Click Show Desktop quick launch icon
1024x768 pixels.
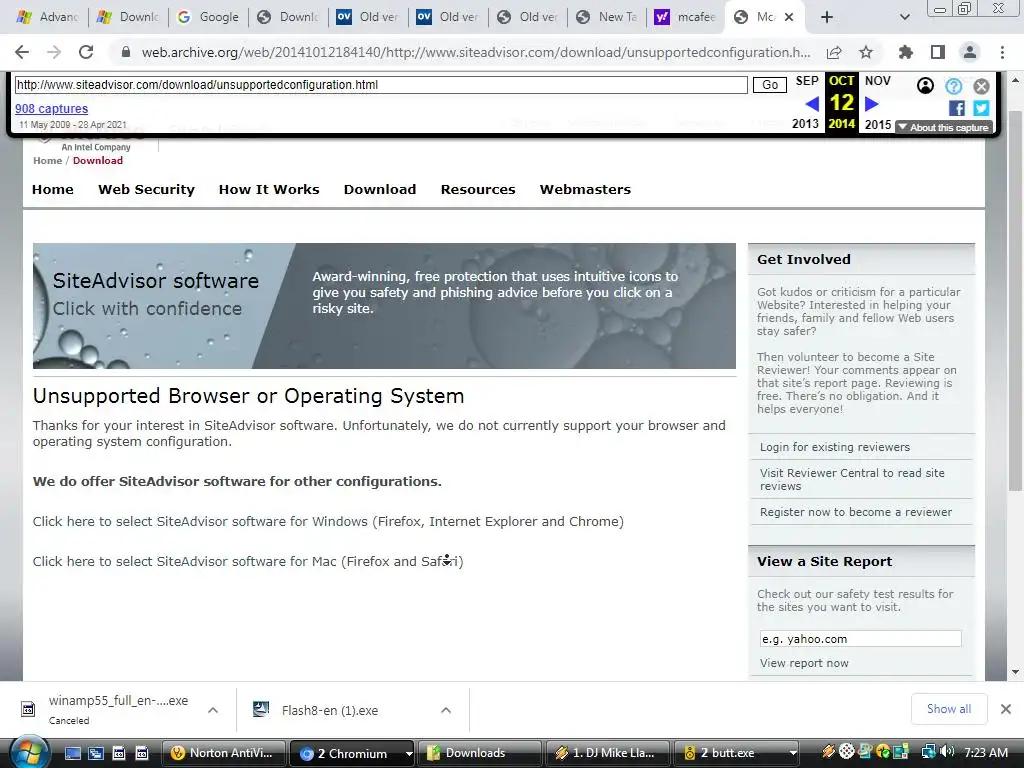[72, 753]
